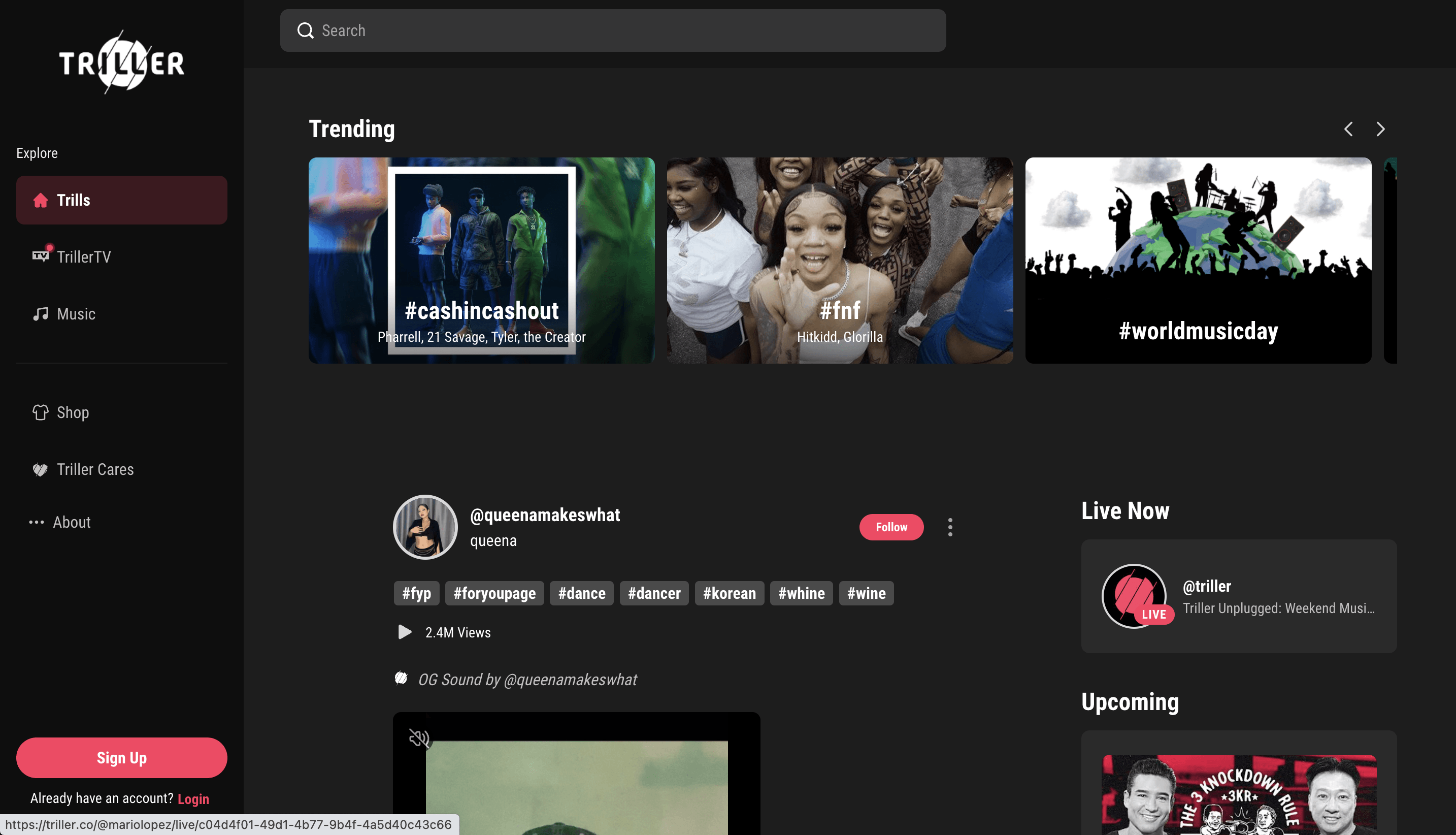
Task: Click the play icon beside 2.4M Views
Action: 405,632
